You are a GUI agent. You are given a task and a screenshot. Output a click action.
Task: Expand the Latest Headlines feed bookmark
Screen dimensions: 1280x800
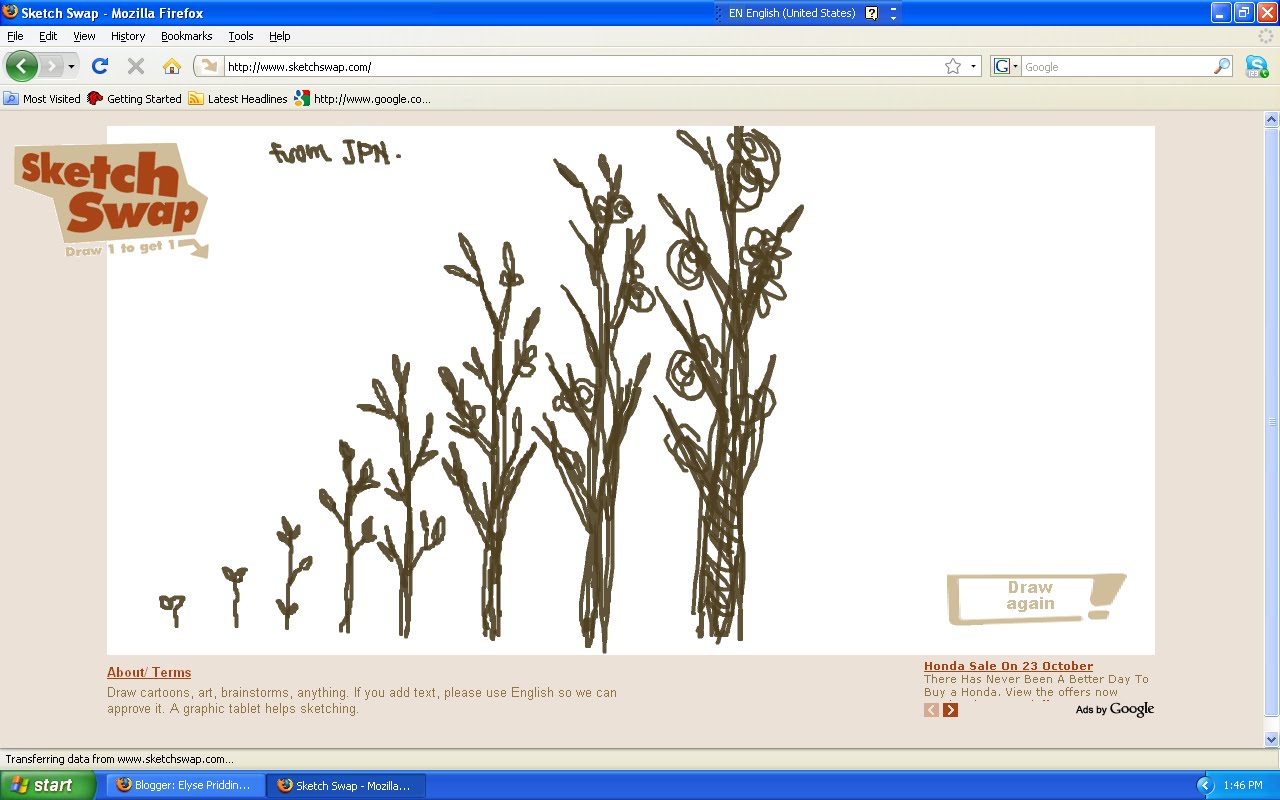238,99
